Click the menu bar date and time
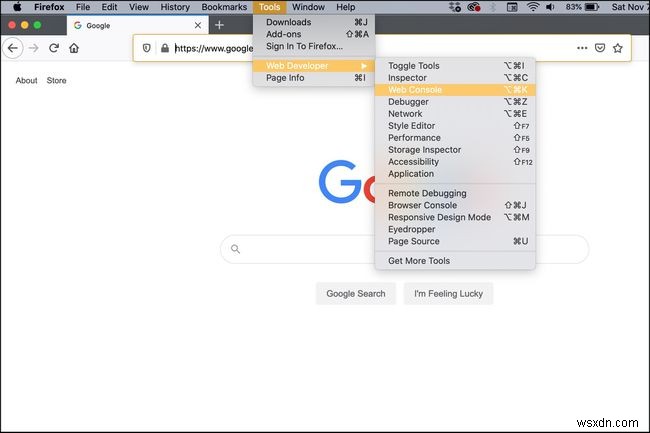650x433 pixels. [629, 7]
